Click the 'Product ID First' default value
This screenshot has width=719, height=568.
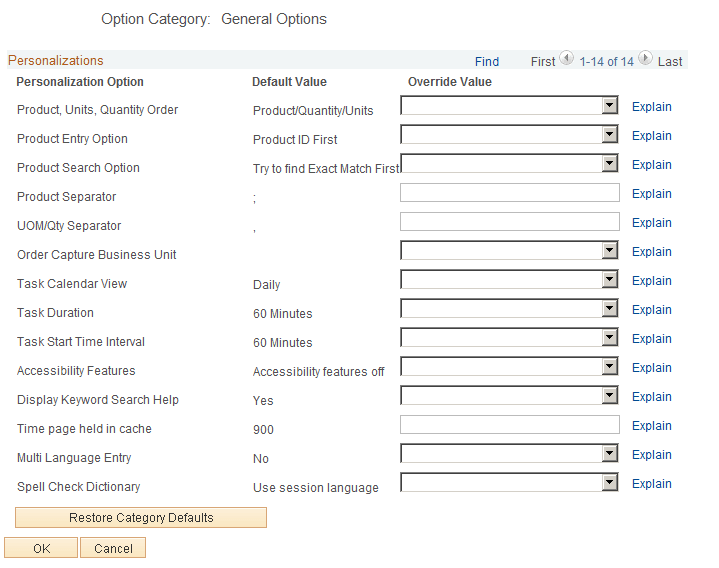[x=295, y=139]
